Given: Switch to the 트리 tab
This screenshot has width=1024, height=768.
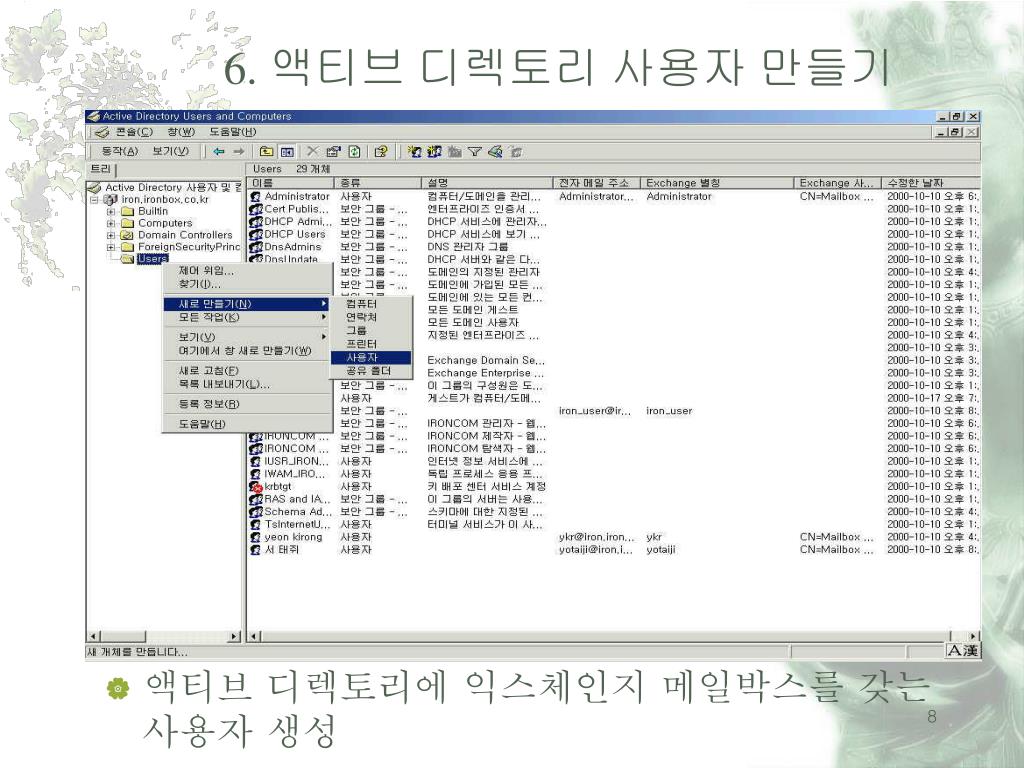Looking at the screenshot, I should tap(101, 169).
